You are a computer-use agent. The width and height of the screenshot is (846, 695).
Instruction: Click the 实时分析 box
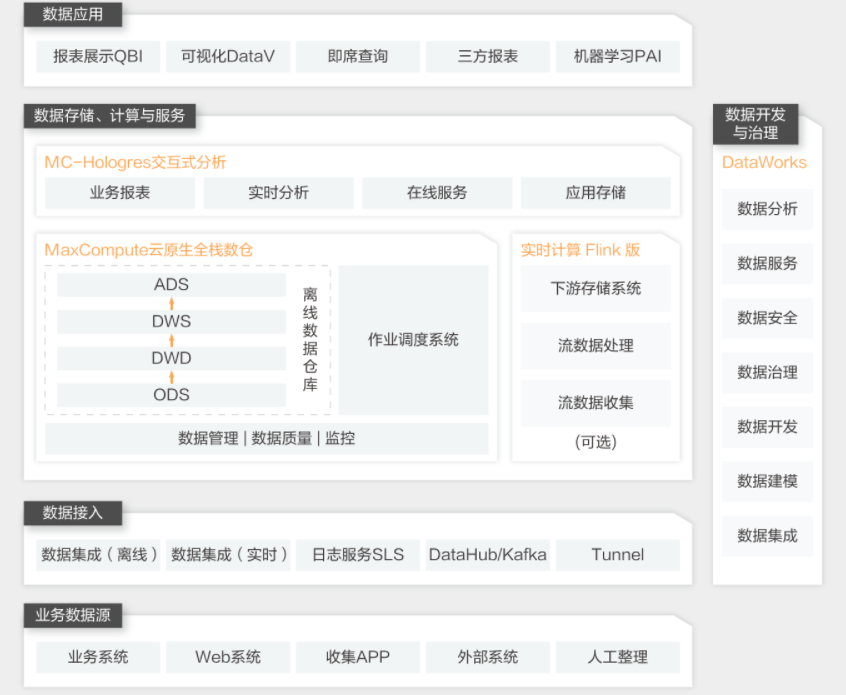(278, 193)
